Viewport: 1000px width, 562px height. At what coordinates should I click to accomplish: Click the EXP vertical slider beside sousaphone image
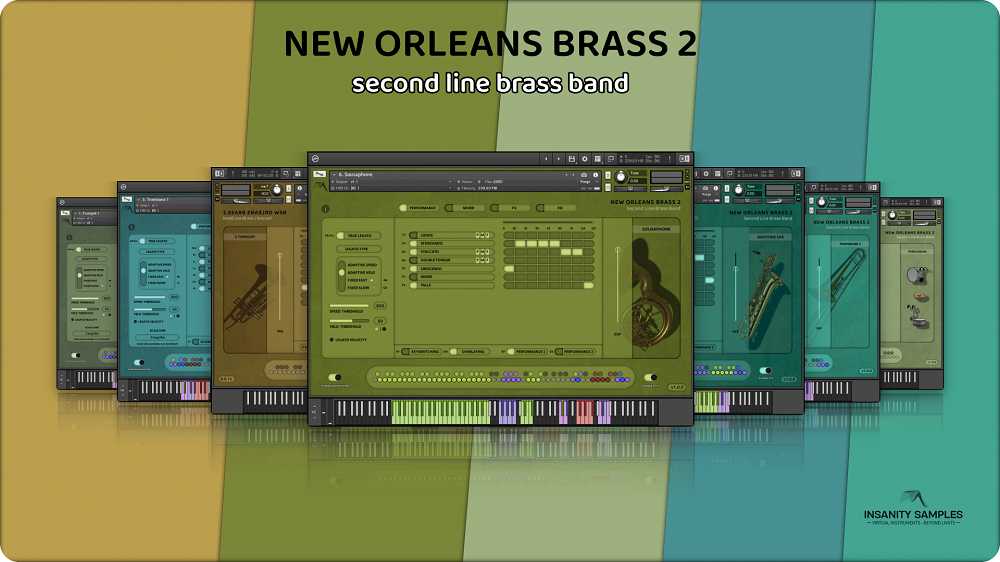(x=618, y=286)
